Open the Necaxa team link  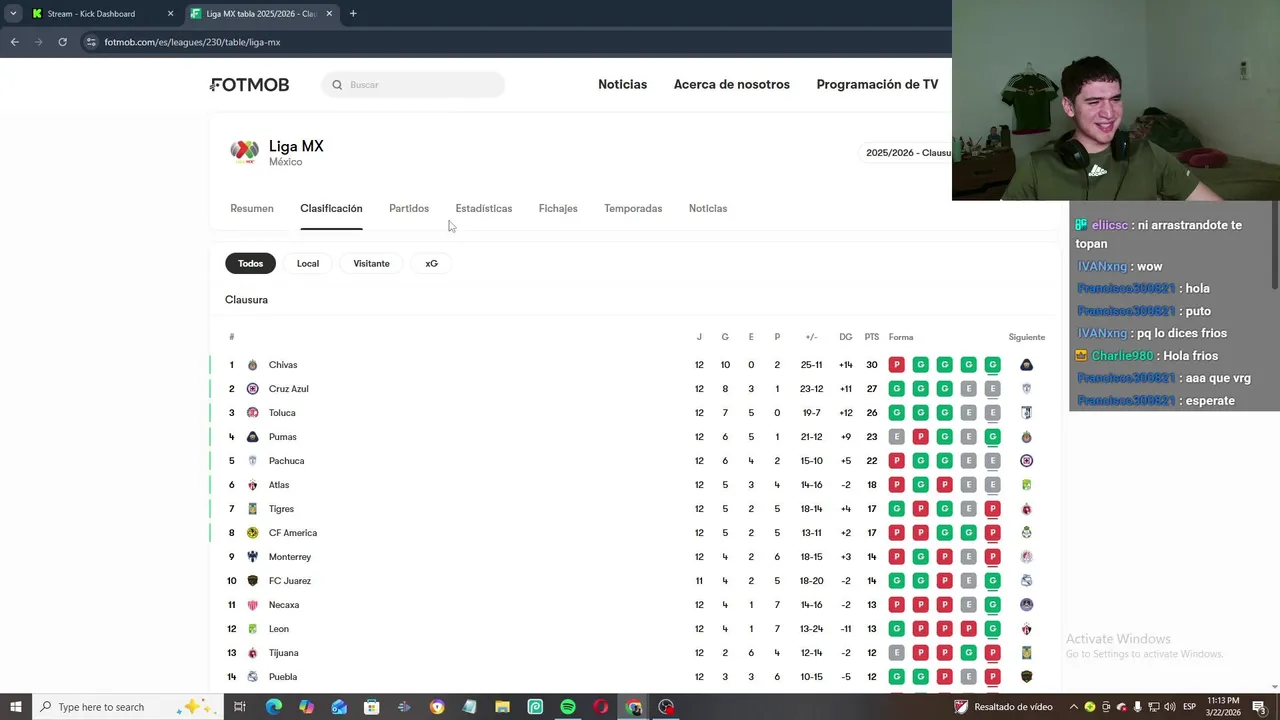pos(284,605)
